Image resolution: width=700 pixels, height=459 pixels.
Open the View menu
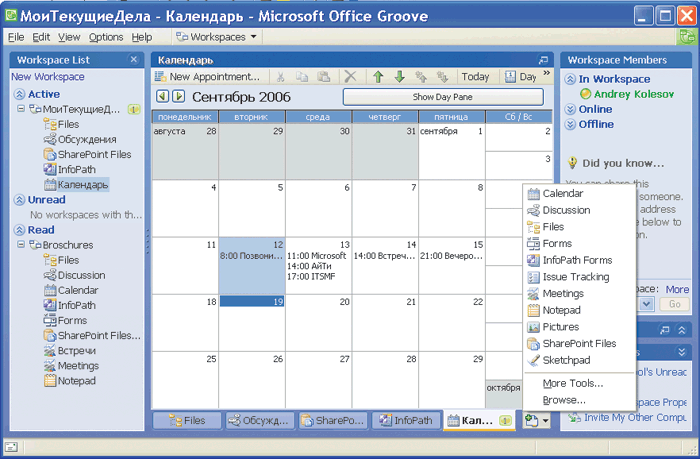click(x=69, y=37)
